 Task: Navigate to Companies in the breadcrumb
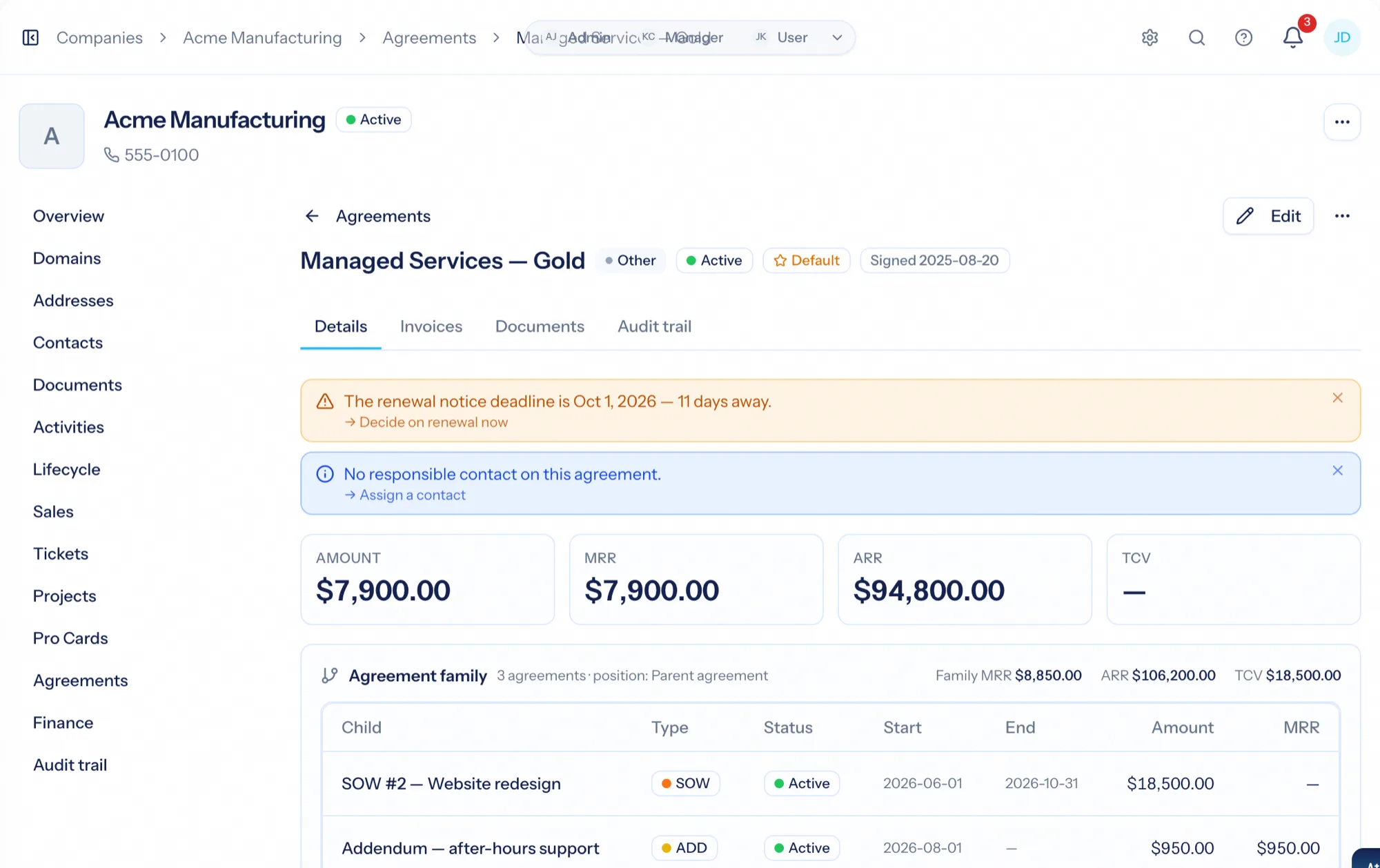click(x=99, y=37)
